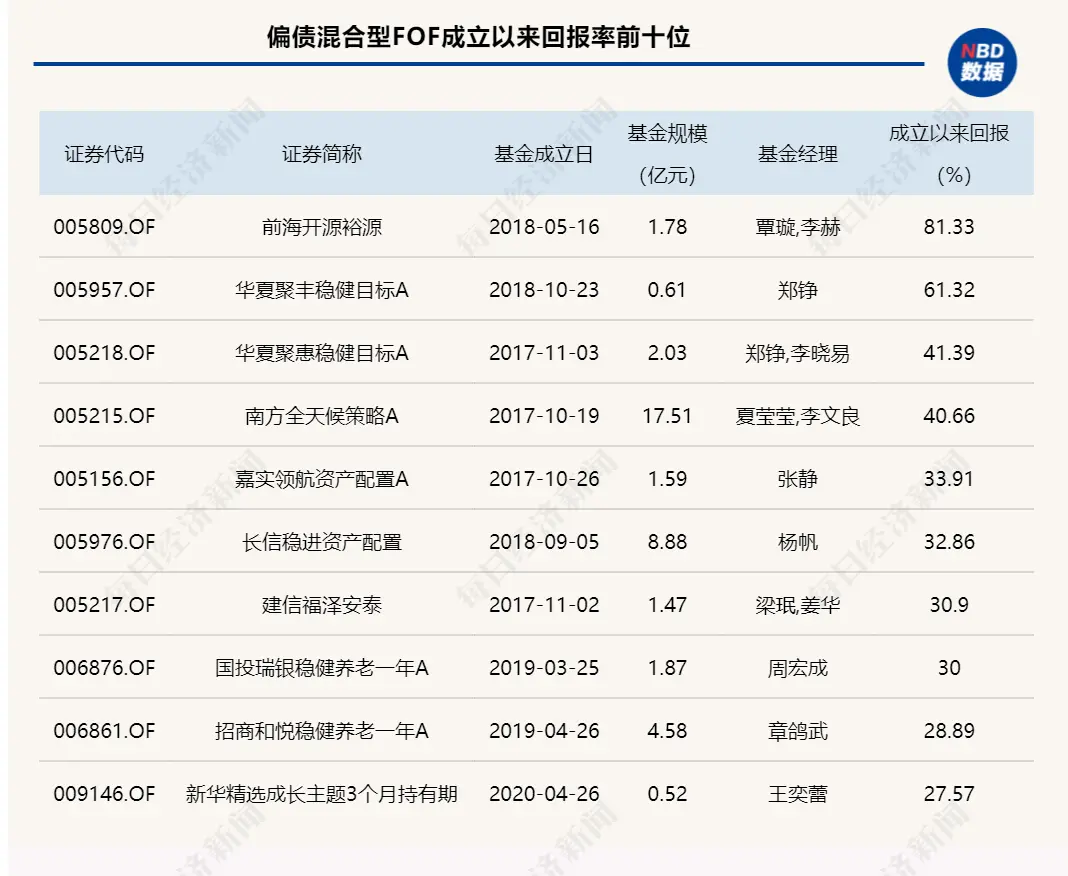Screen dimensions: 1068x876
Task: Click fund name 建信福泽安泰
Action: pos(321,605)
